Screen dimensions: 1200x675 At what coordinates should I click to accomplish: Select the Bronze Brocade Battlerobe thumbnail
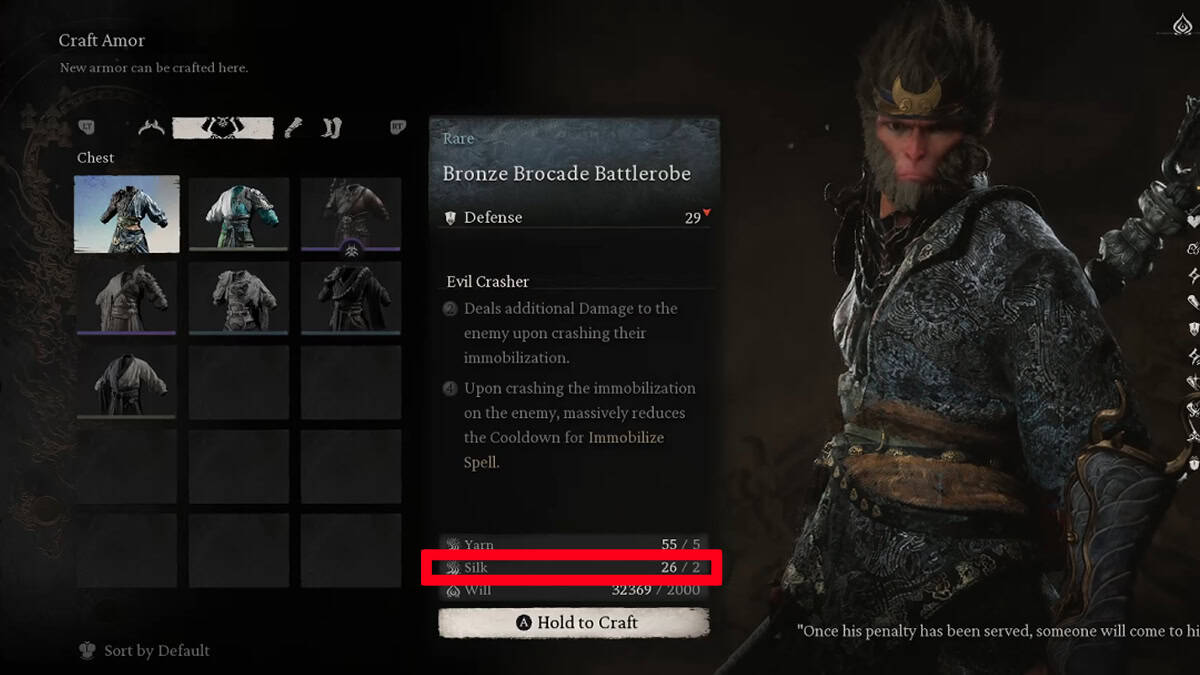click(127, 214)
